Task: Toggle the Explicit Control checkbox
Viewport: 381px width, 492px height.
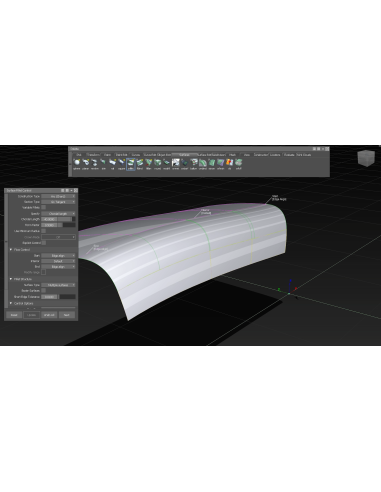Action: [43, 243]
